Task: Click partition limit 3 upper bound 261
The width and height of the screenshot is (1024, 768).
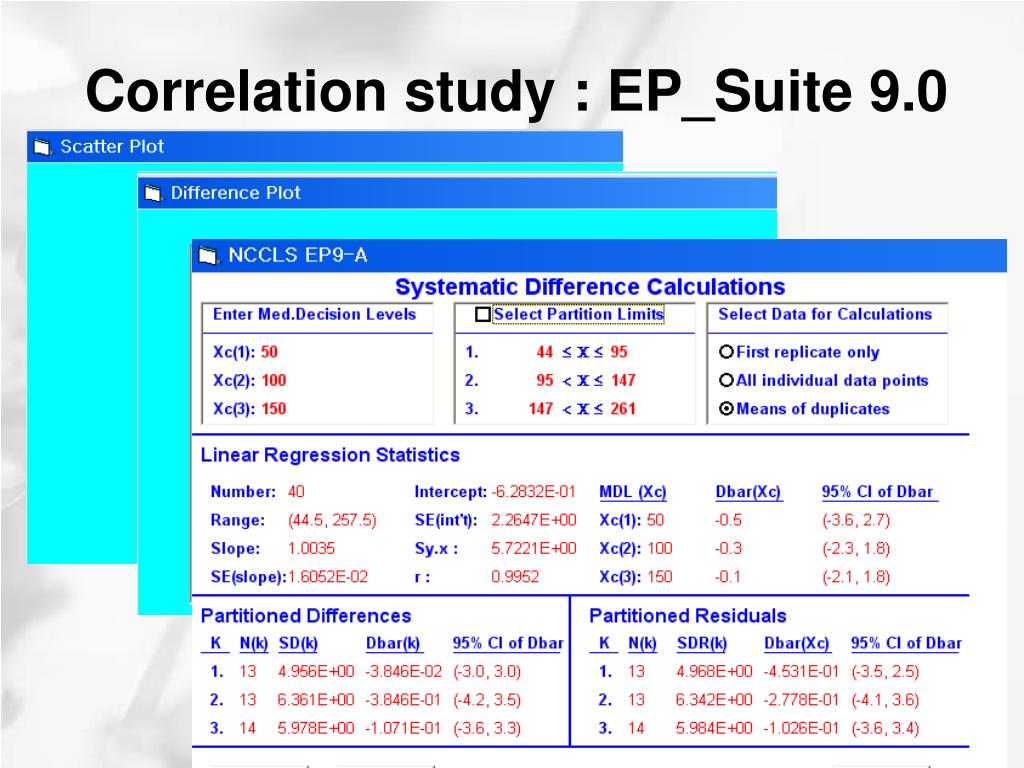Action: [624, 409]
